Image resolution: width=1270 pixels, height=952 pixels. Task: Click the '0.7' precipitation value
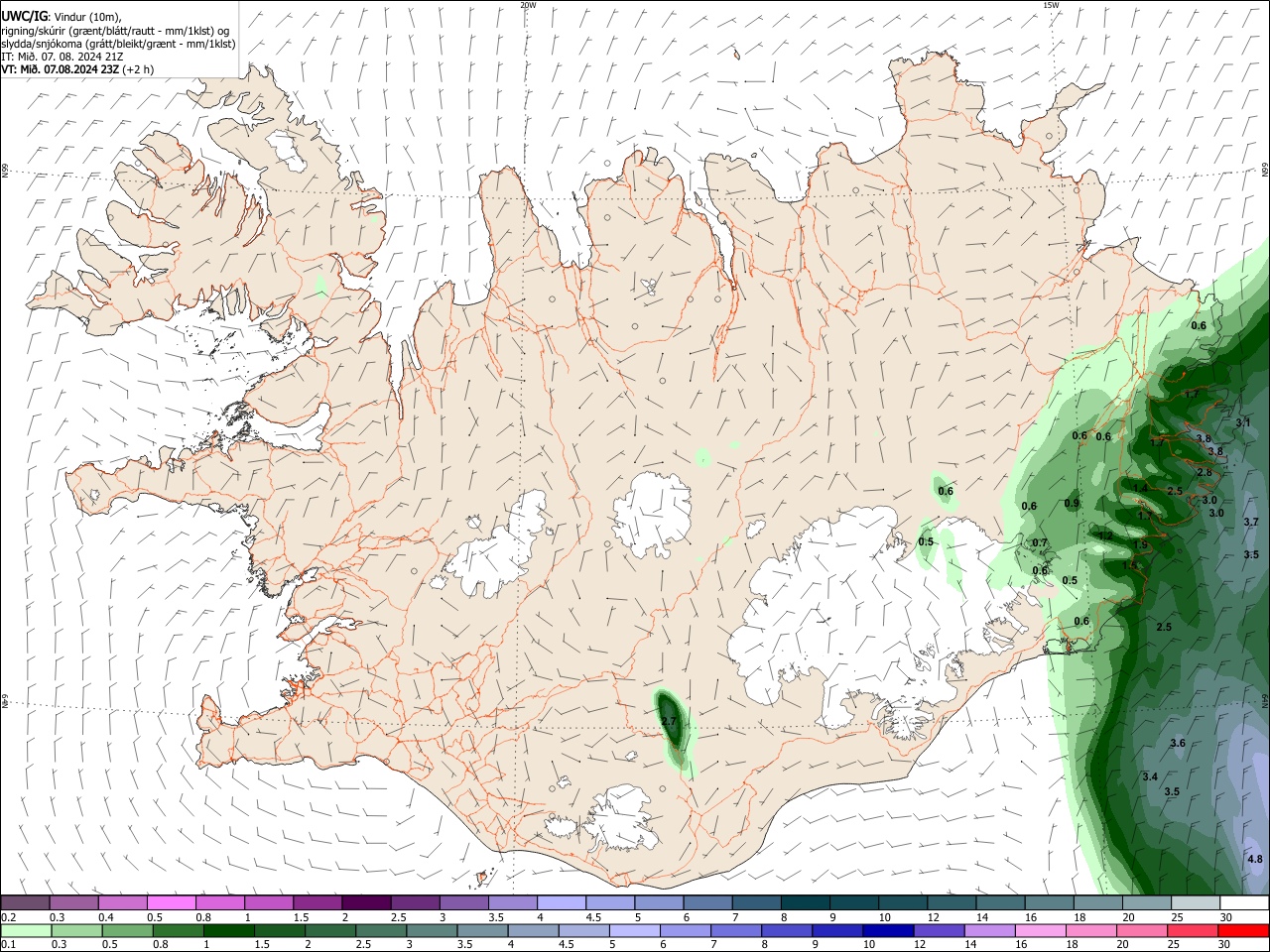click(1040, 542)
